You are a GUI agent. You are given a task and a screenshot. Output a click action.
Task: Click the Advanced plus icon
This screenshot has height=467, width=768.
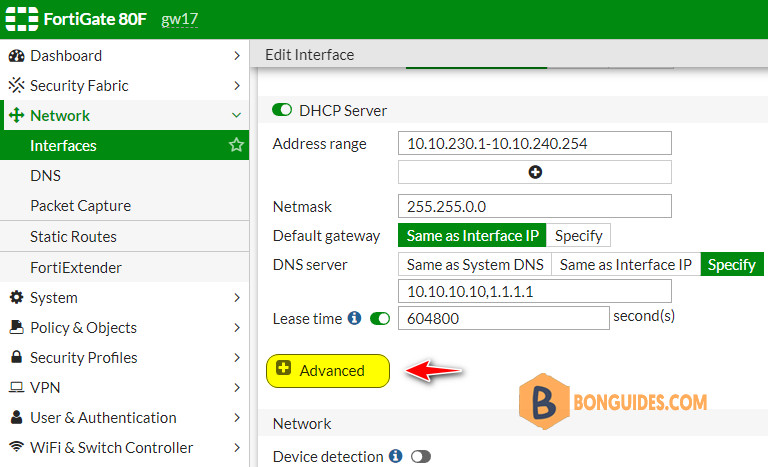click(x=283, y=368)
